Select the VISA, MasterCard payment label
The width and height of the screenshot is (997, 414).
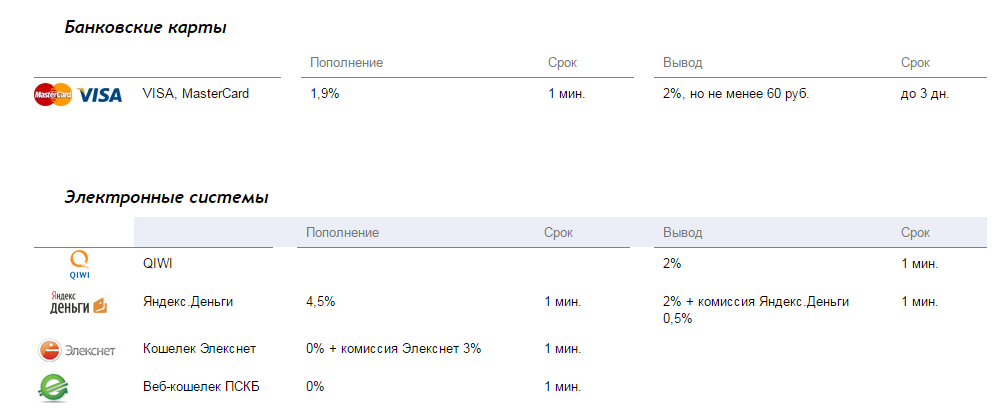pos(196,94)
